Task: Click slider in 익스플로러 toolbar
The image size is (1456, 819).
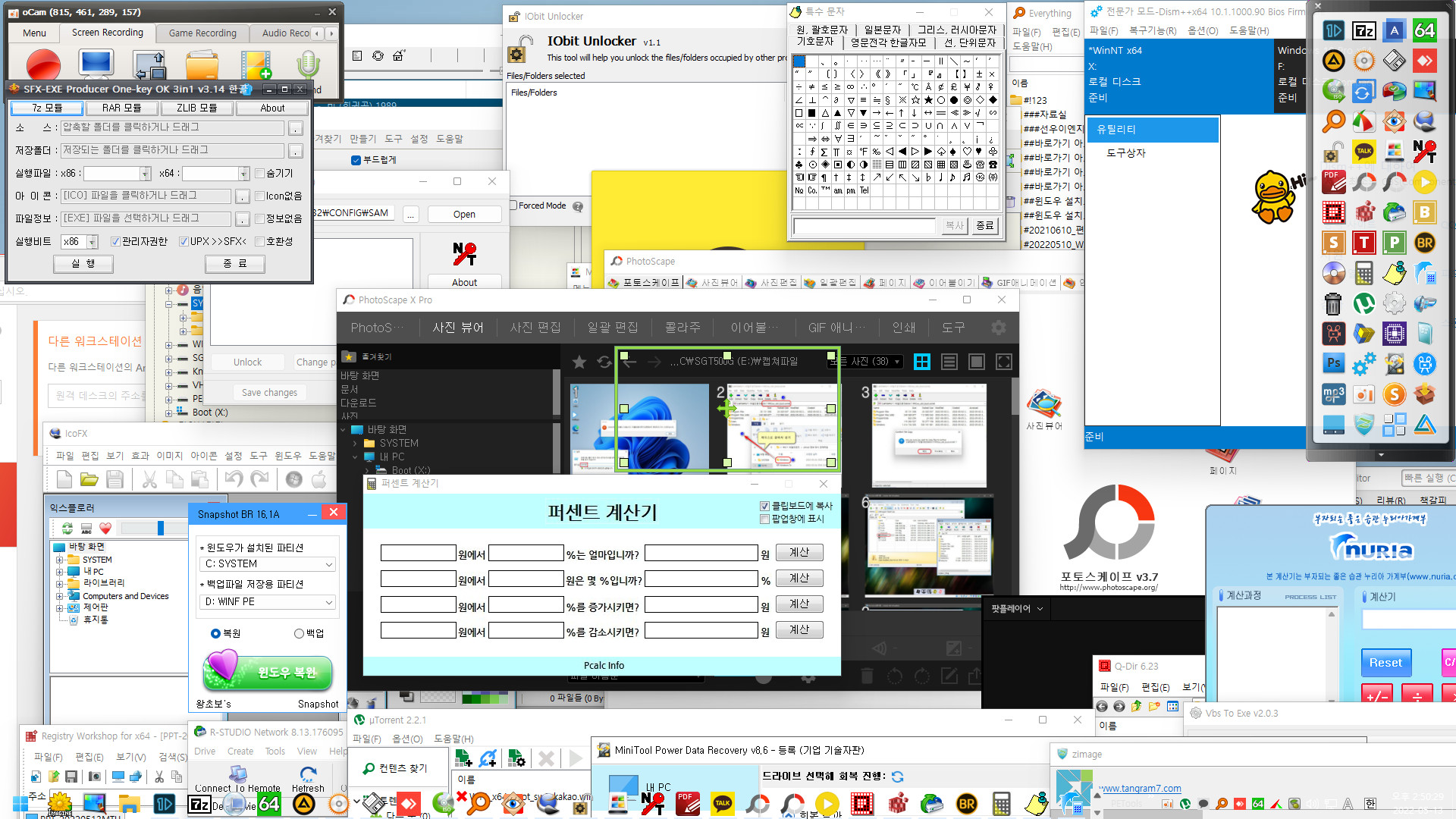Action: (x=161, y=529)
